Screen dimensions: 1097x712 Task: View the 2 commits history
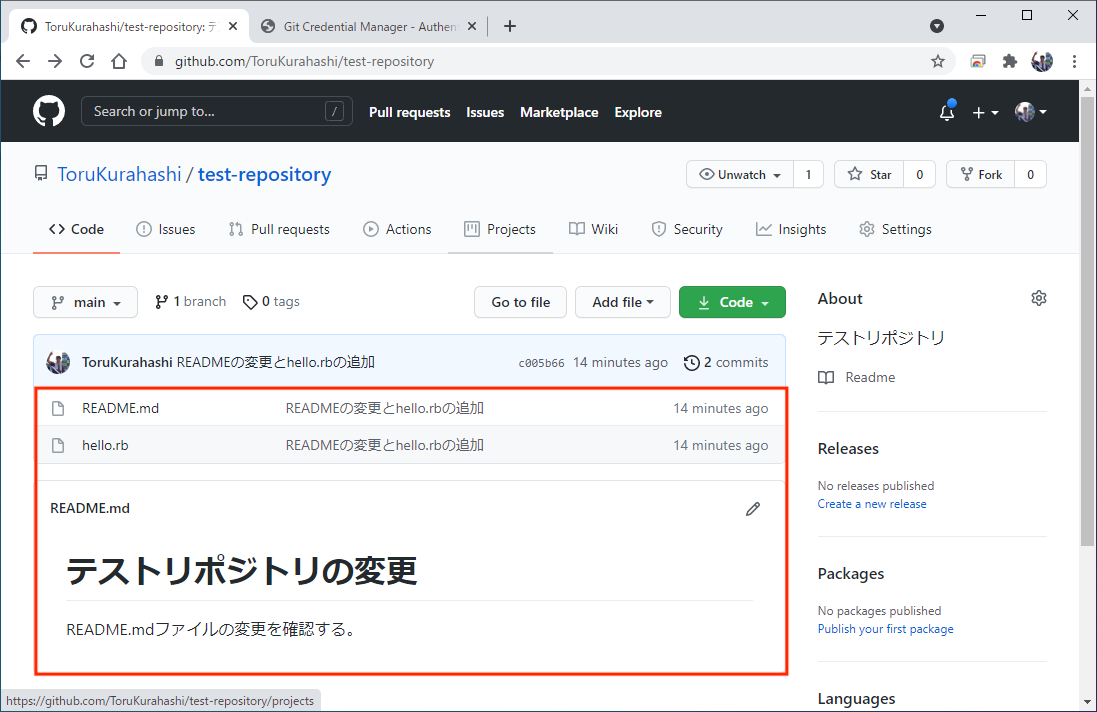[726, 362]
